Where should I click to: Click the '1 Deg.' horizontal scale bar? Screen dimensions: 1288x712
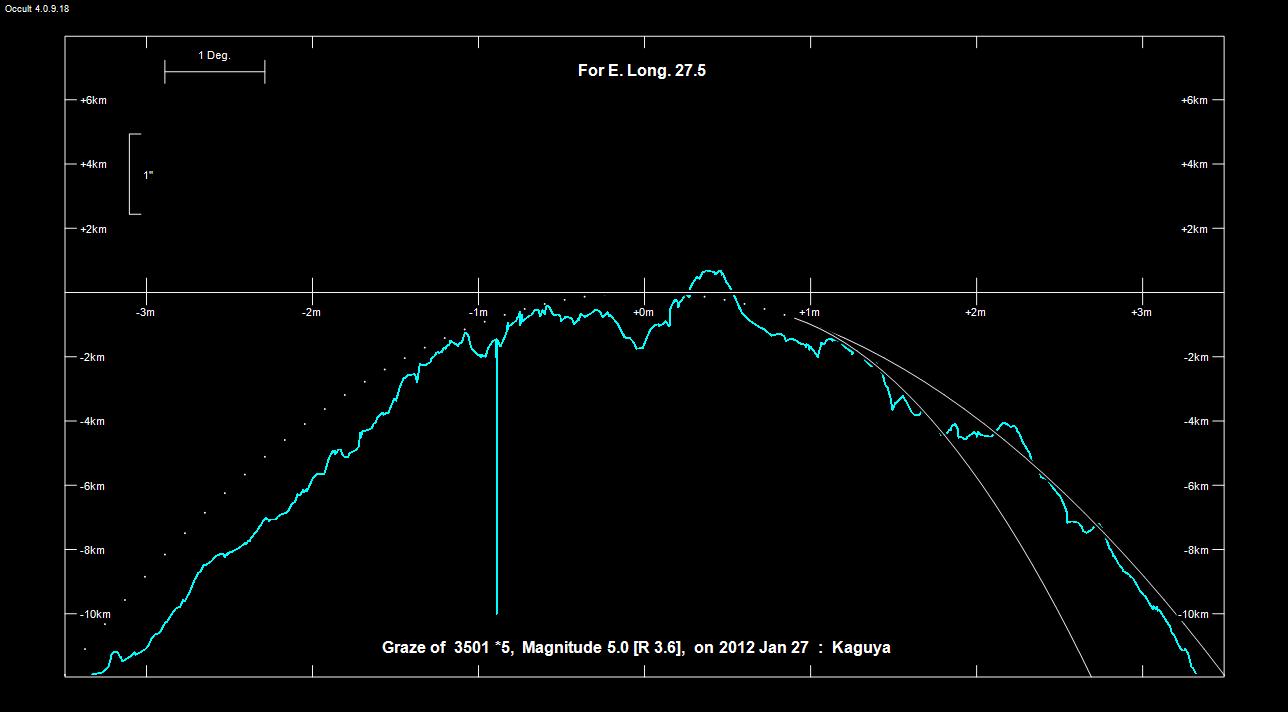[214, 72]
